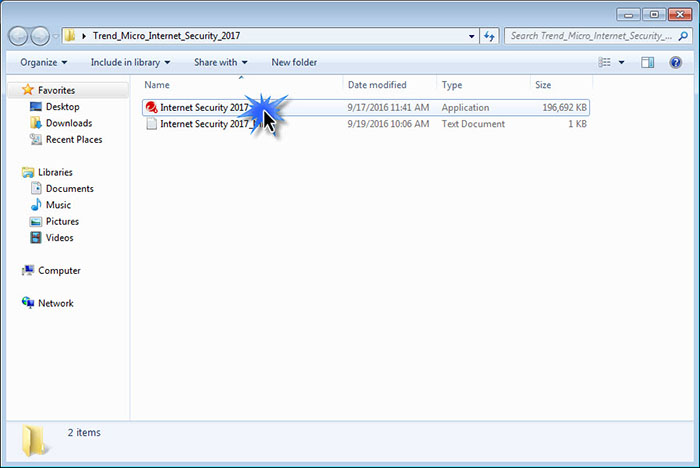Select Internet Security 2017 text document

[x=366, y=124]
